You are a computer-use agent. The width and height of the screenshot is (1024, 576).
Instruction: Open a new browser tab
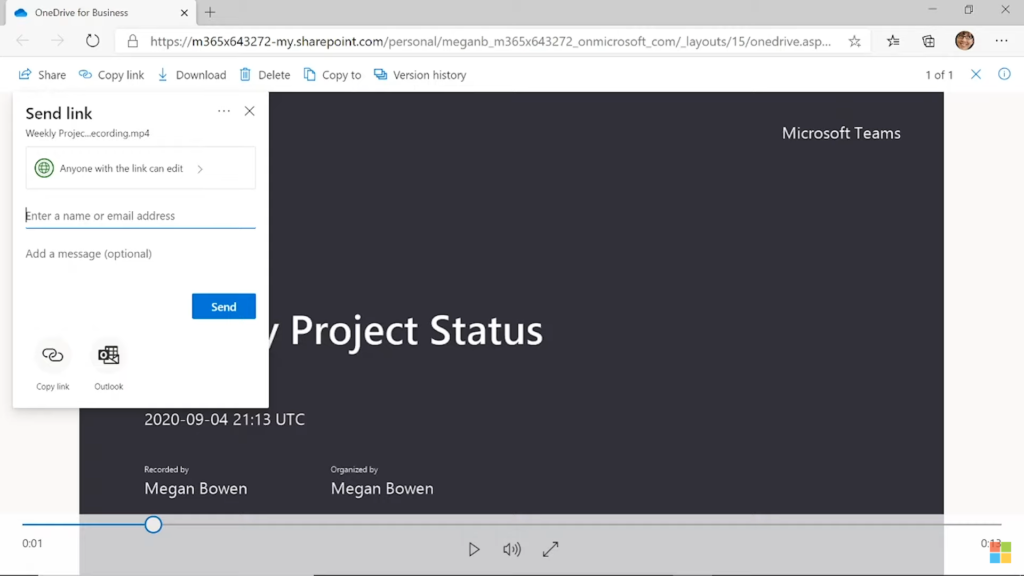point(210,12)
